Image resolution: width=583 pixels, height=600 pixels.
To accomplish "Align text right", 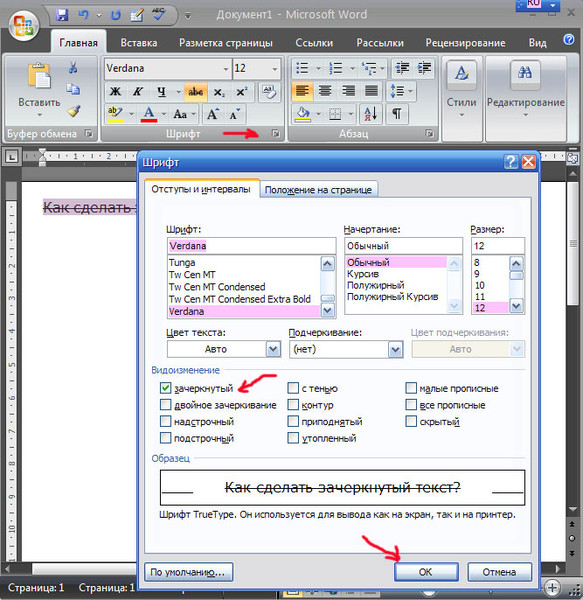I will pos(348,91).
